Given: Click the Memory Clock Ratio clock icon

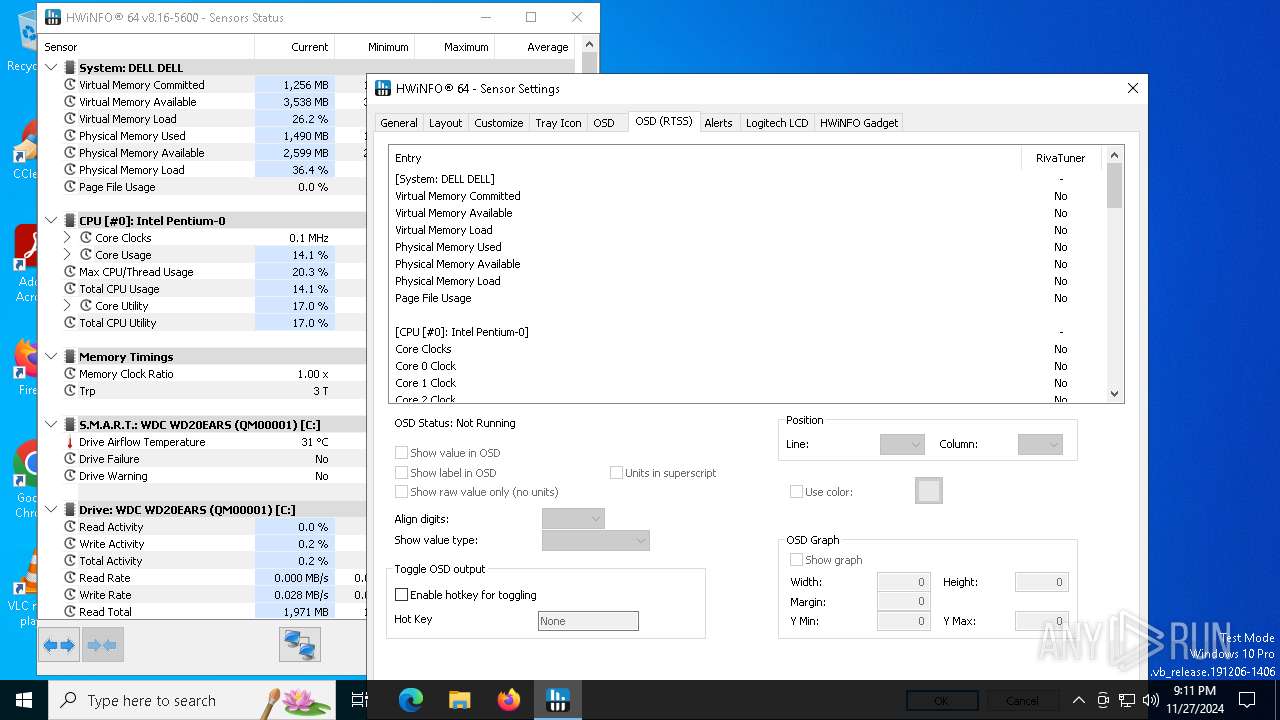Looking at the screenshot, I should pyautogui.click(x=70, y=374).
